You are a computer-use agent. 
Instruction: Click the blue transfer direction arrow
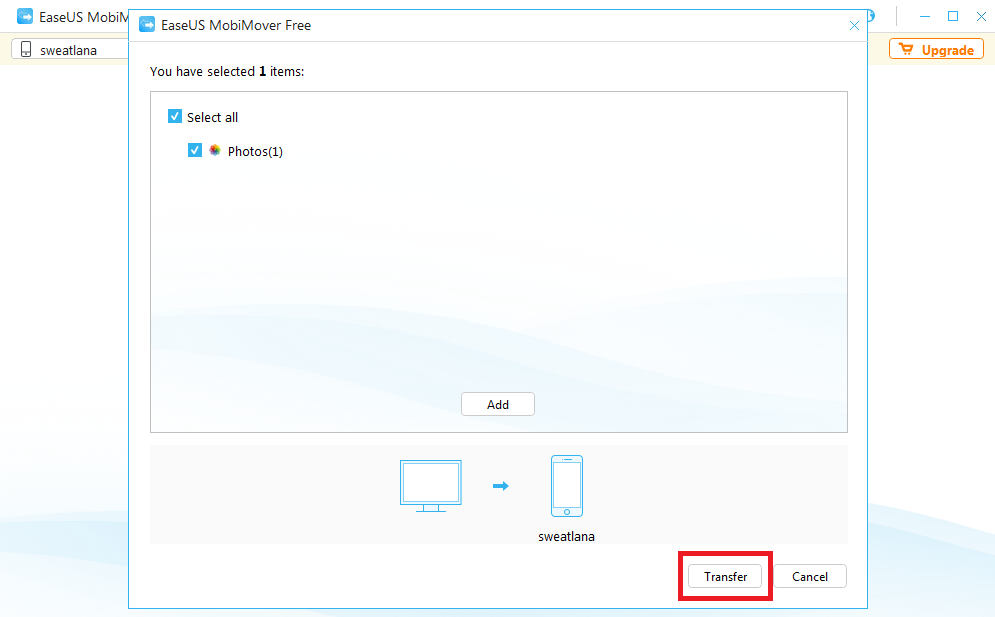coord(501,486)
